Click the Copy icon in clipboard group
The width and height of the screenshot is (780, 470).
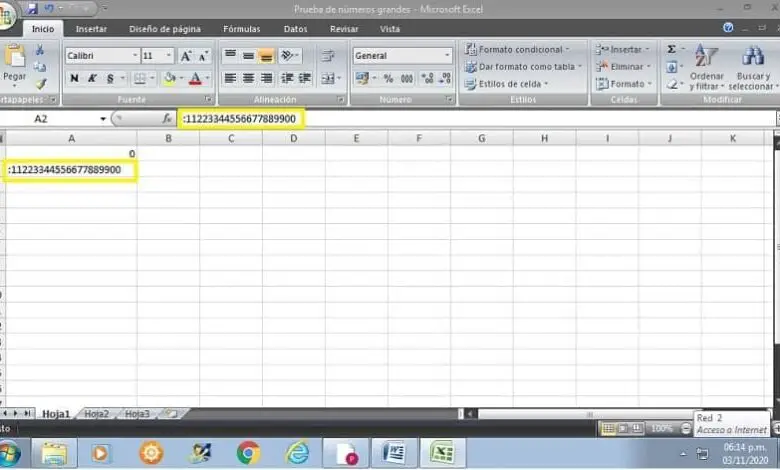coord(40,67)
